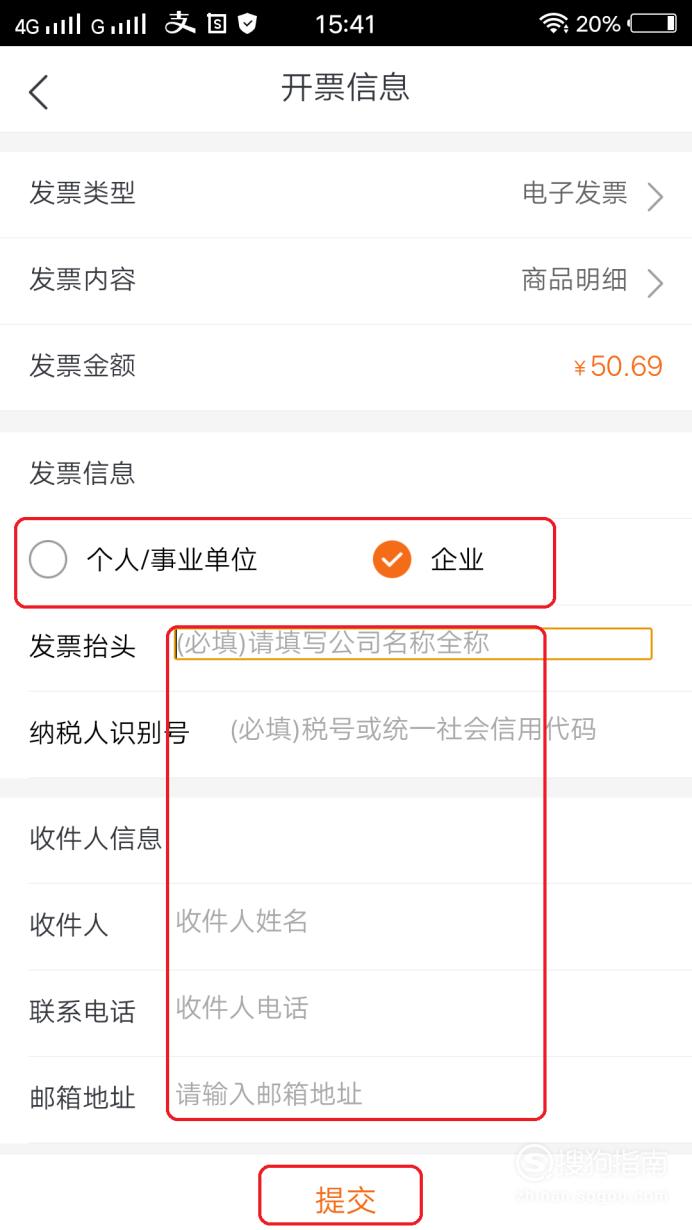The height and width of the screenshot is (1230, 692).
Task: Submit the form with 提交 button
Action: [345, 1199]
